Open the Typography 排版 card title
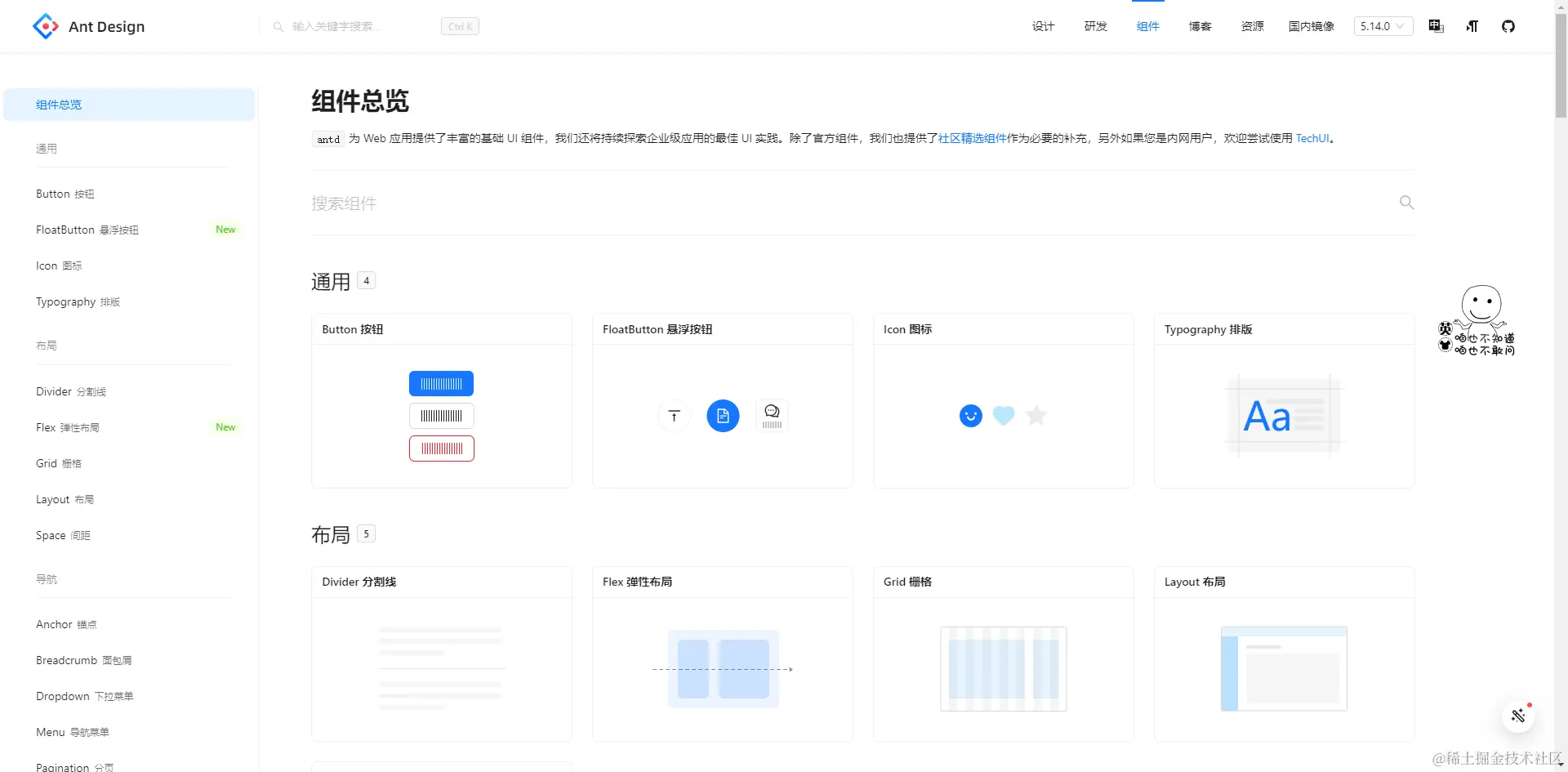Image resolution: width=1568 pixels, height=772 pixels. [1208, 329]
